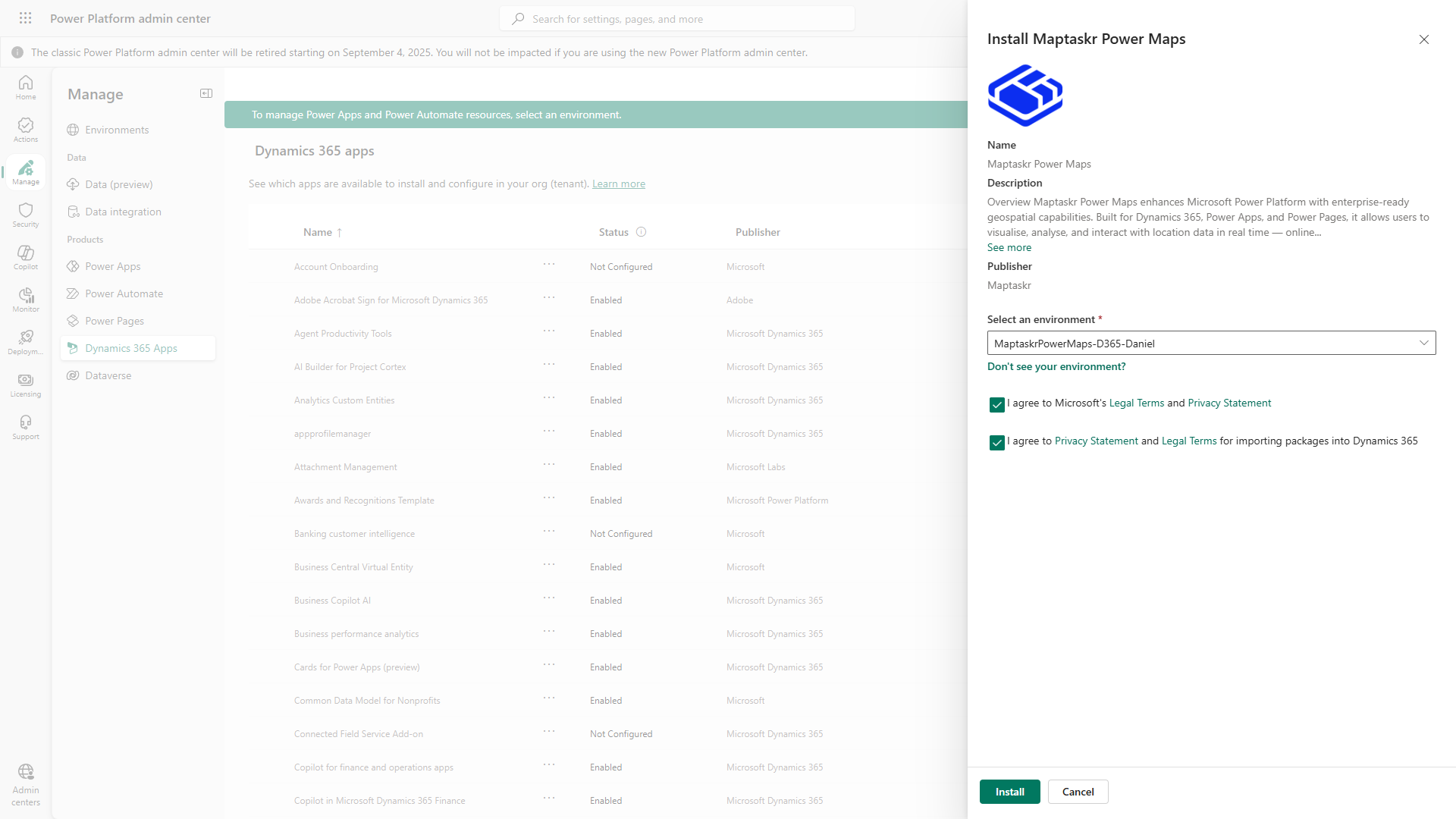Click Don't see your environment link

[x=1056, y=366]
